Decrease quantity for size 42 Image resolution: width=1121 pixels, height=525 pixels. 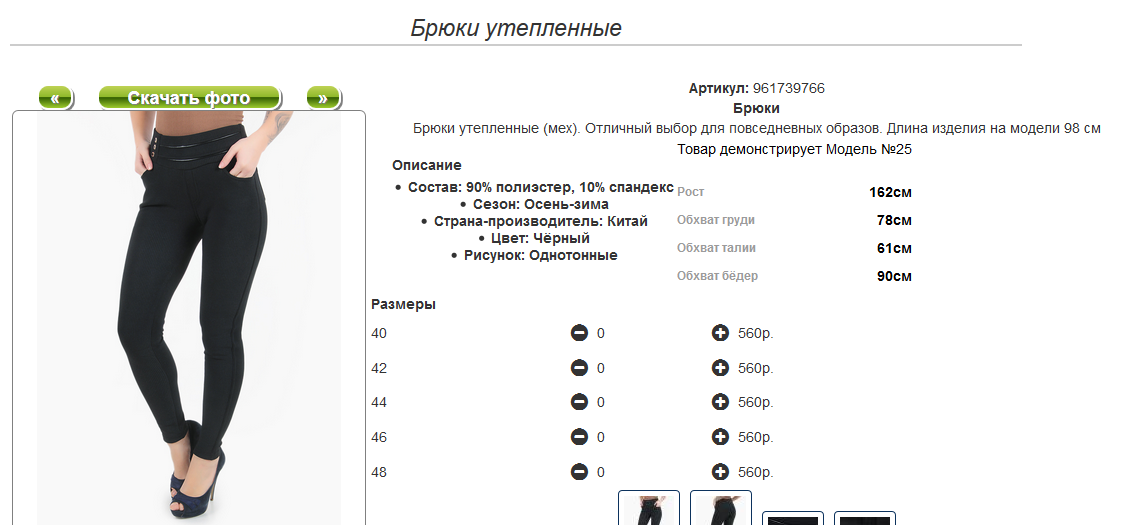579,368
